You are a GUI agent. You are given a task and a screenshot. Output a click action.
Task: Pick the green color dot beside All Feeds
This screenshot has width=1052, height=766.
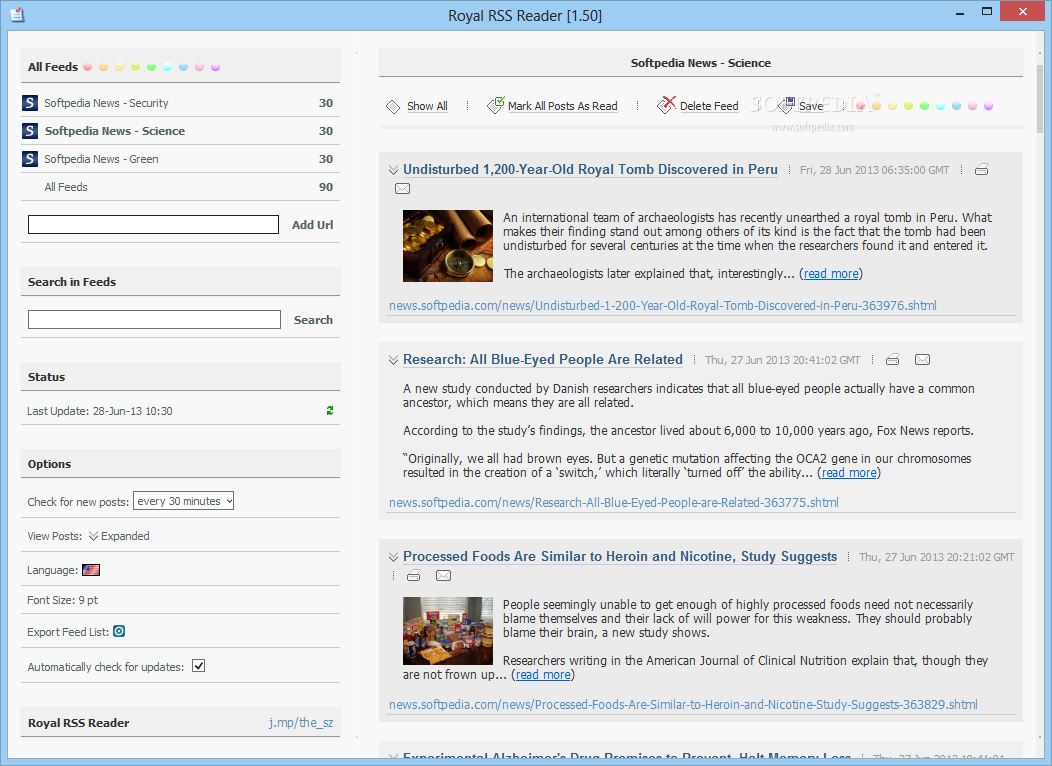click(152, 67)
